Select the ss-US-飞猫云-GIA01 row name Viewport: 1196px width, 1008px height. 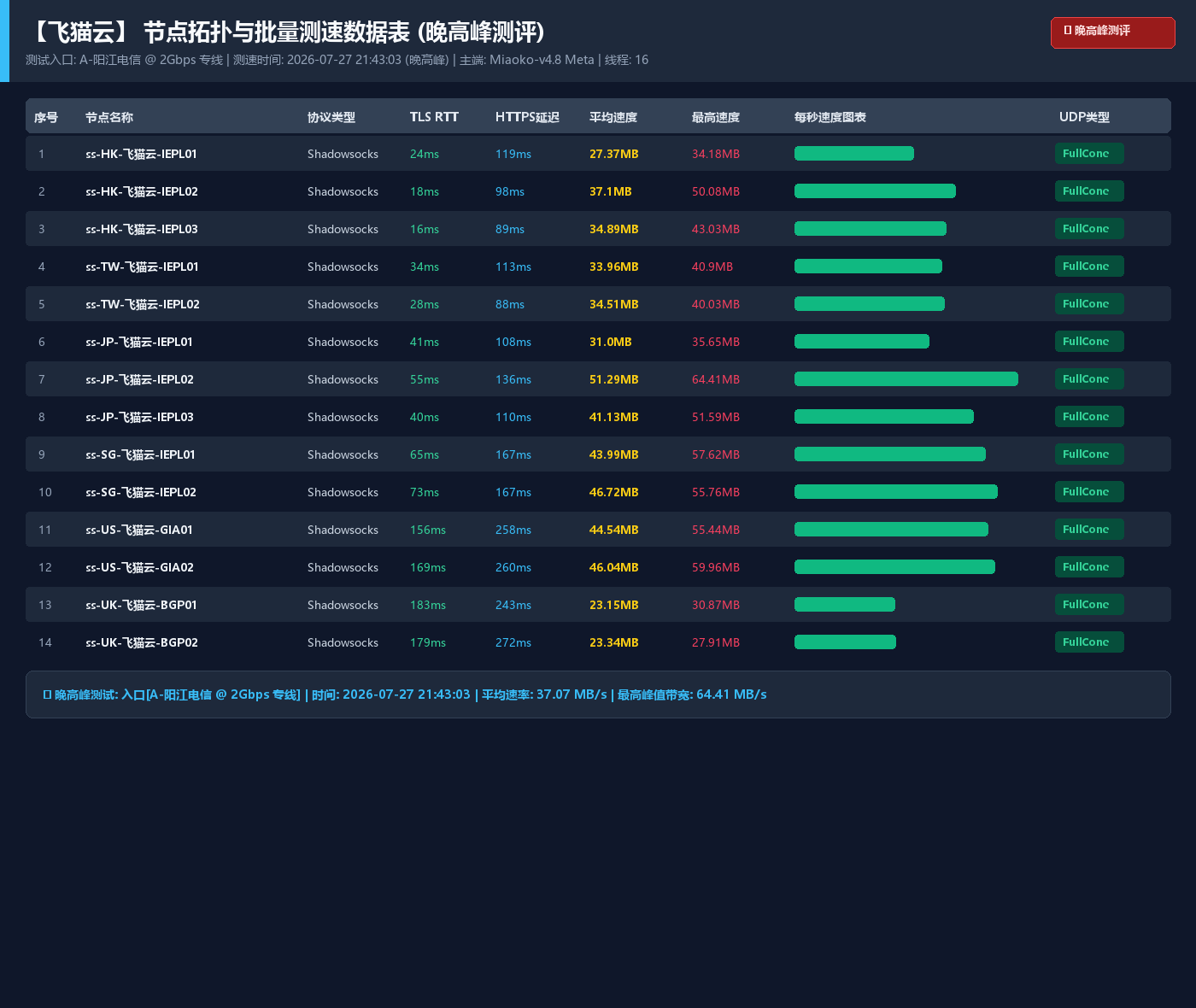tap(139, 530)
